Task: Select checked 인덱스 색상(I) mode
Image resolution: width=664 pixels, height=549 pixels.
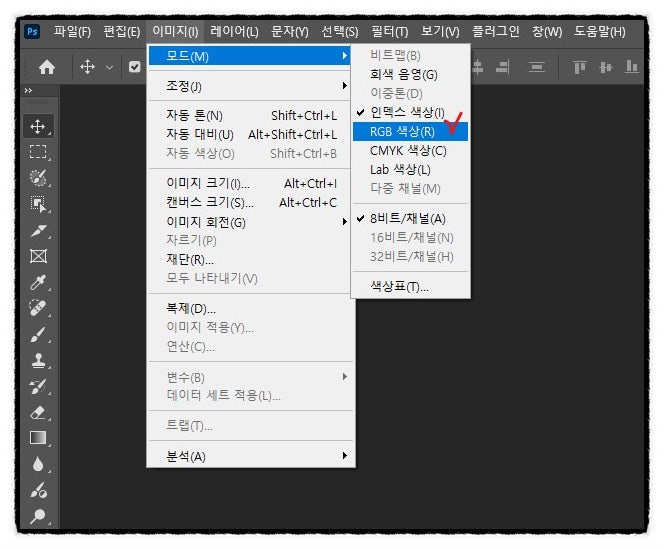Action: [x=410, y=112]
